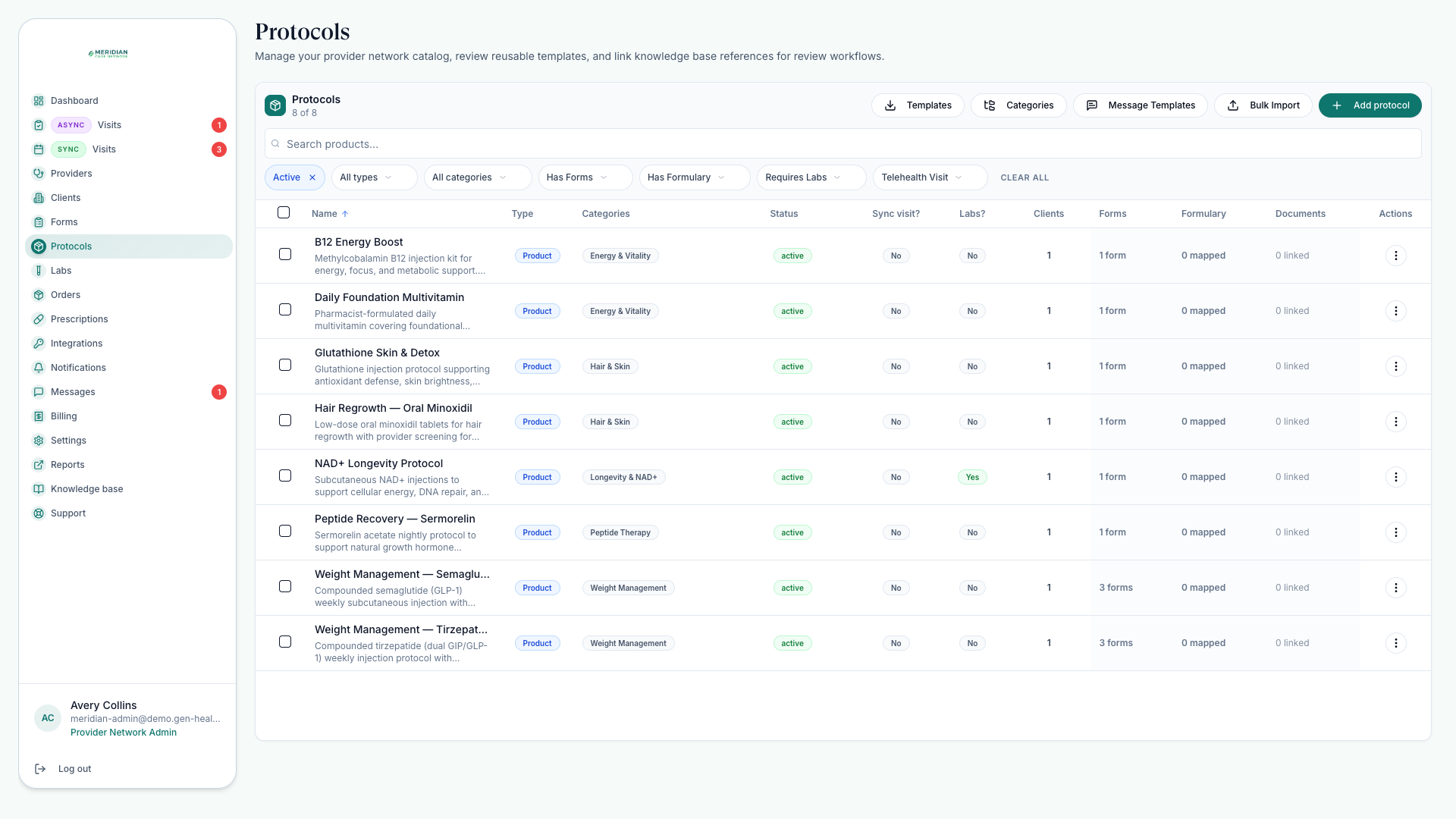Open actions menu for B12 Energy Boost
The width and height of the screenshot is (1456, 819).
(1395, 256)
